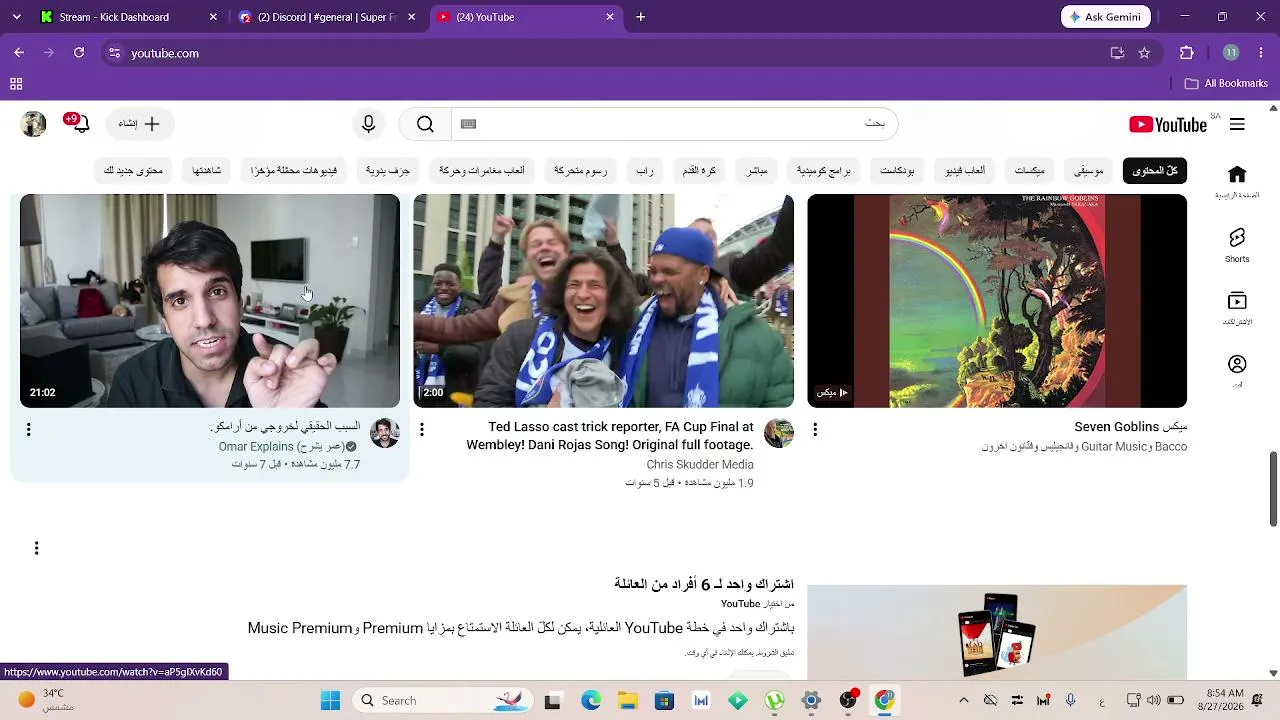Select the 'ميكسات' filter chip

coord(1030,170)
